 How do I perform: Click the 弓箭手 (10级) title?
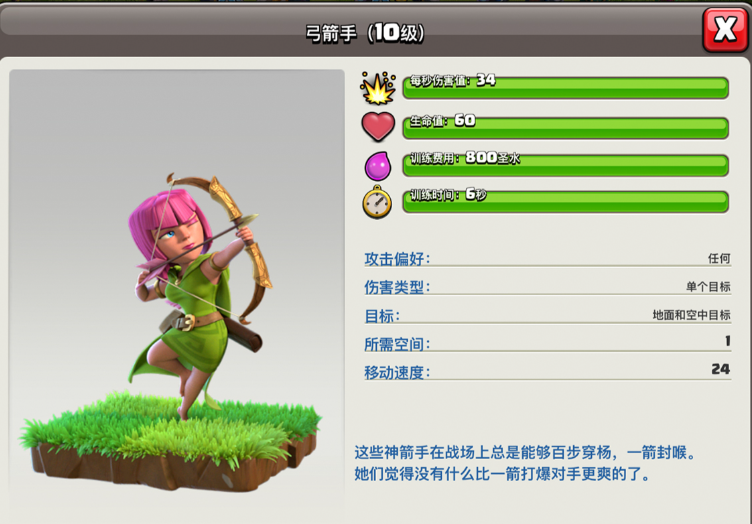pyautogui.click(x=365, y=33)
